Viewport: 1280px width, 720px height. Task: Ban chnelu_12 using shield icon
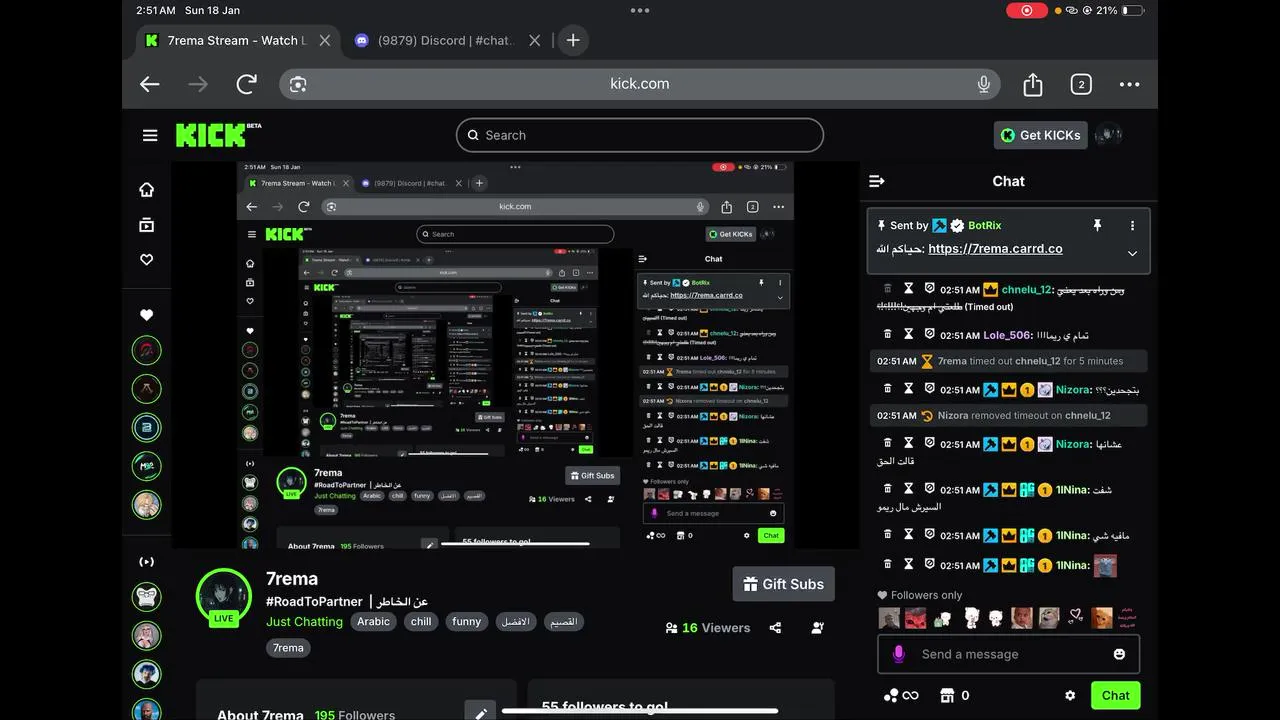pyautogui.click(x=929, y=289)
